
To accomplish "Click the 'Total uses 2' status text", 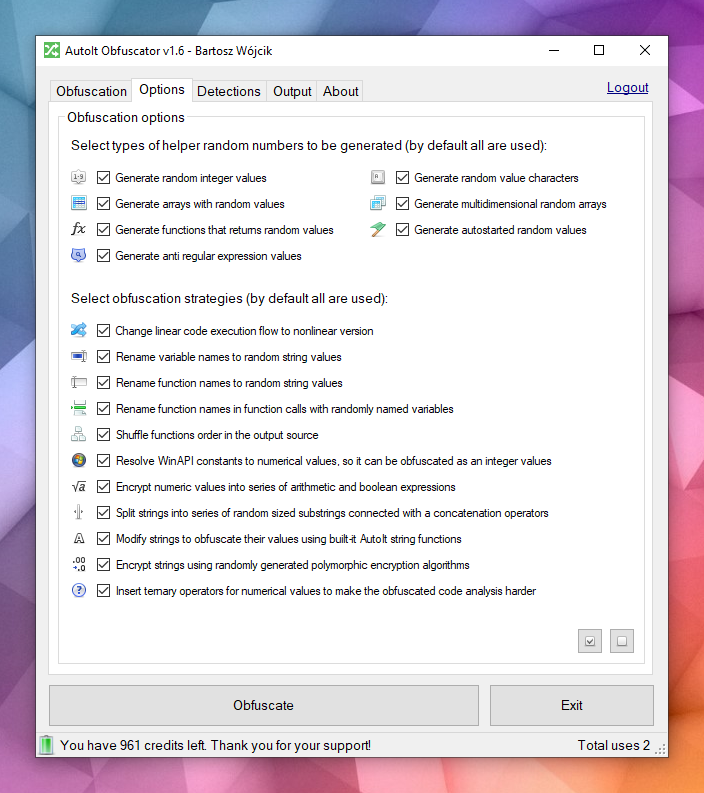I will pyautogui.click(x=613, y=745).
